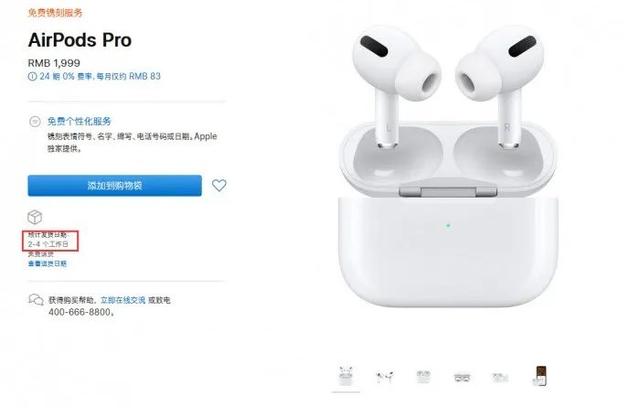Image resolution: width=640 pixels, height=408 pixels.
Task: Click the 免费镌刻服务 orange label
Action: (55, 13)
